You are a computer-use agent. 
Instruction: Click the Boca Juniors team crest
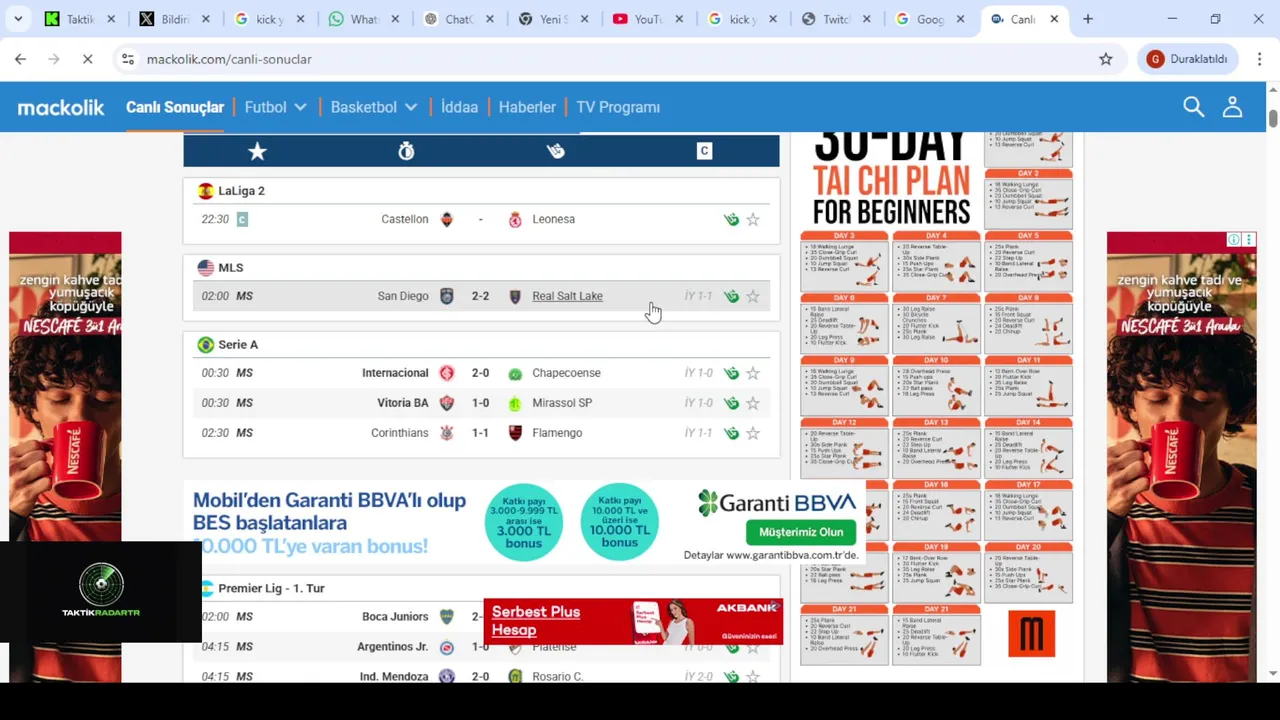[447, 617]
